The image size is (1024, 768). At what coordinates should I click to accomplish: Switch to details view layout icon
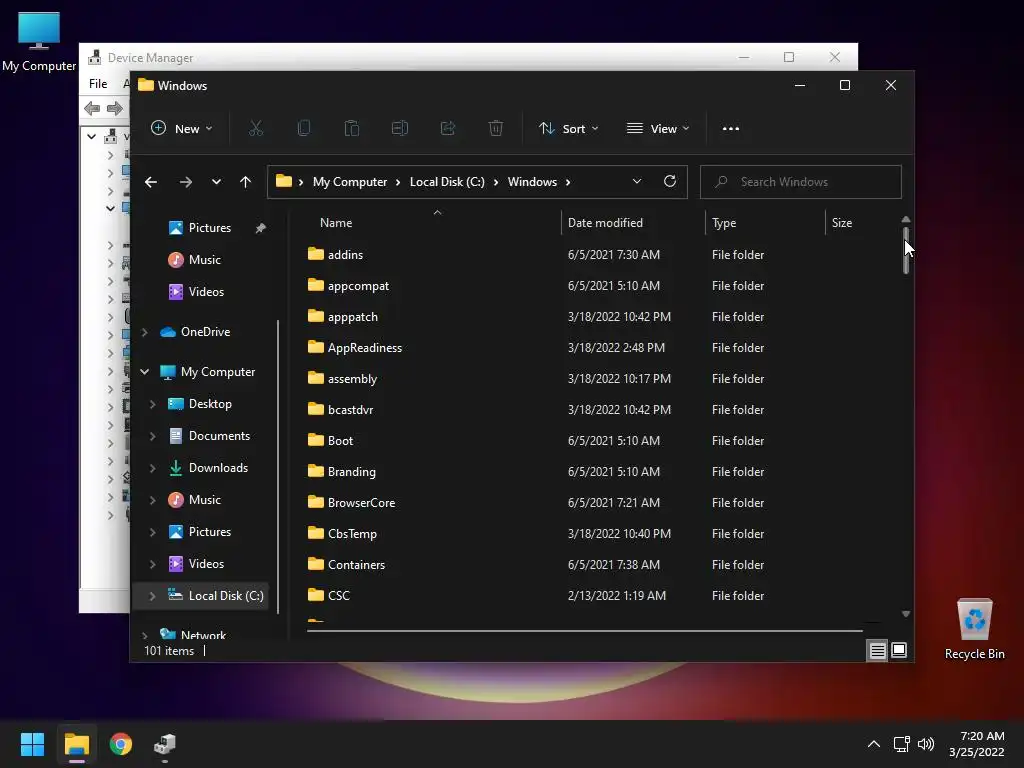[877, 650]
